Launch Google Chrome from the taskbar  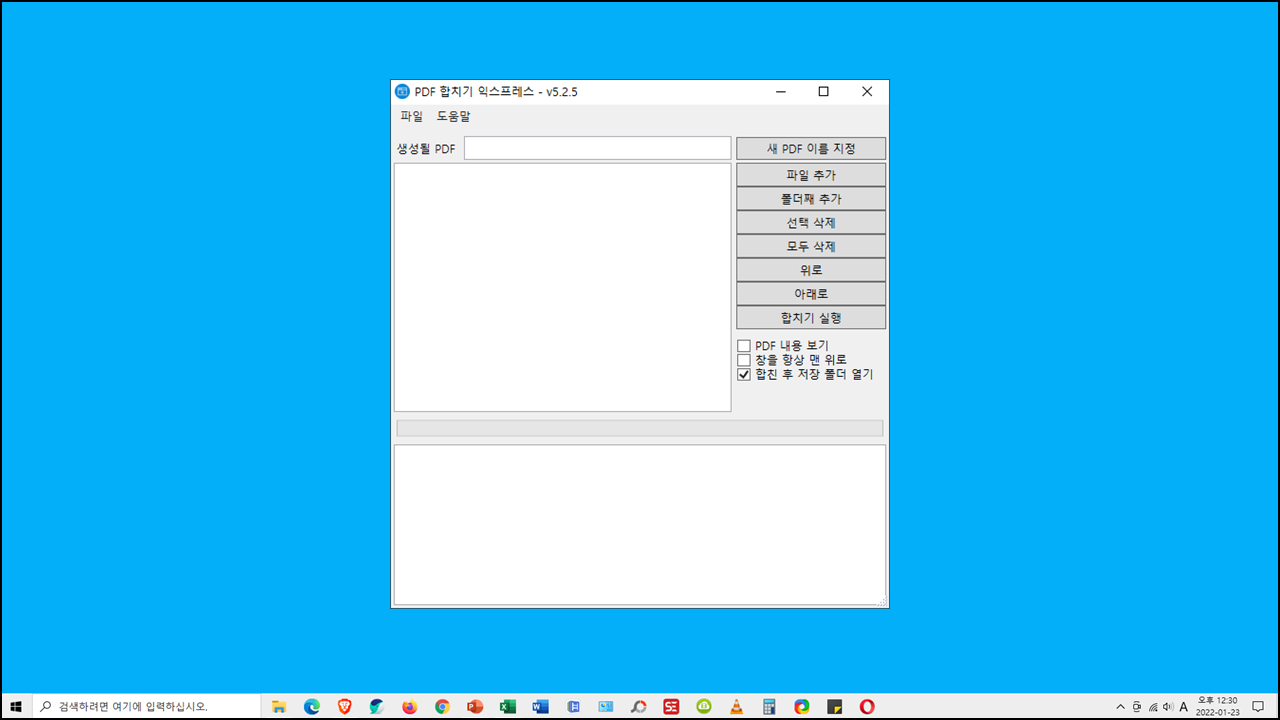click(442, 707)
